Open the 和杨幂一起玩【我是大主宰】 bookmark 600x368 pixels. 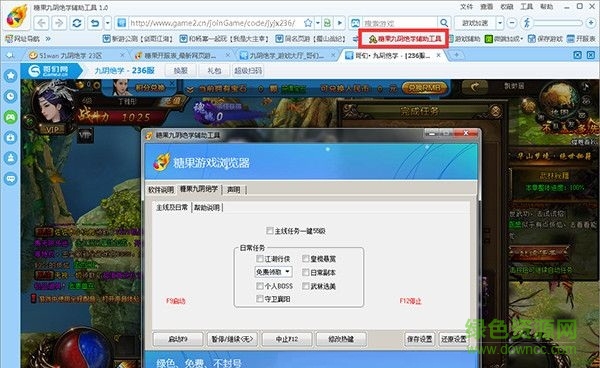tap(224, 39)
